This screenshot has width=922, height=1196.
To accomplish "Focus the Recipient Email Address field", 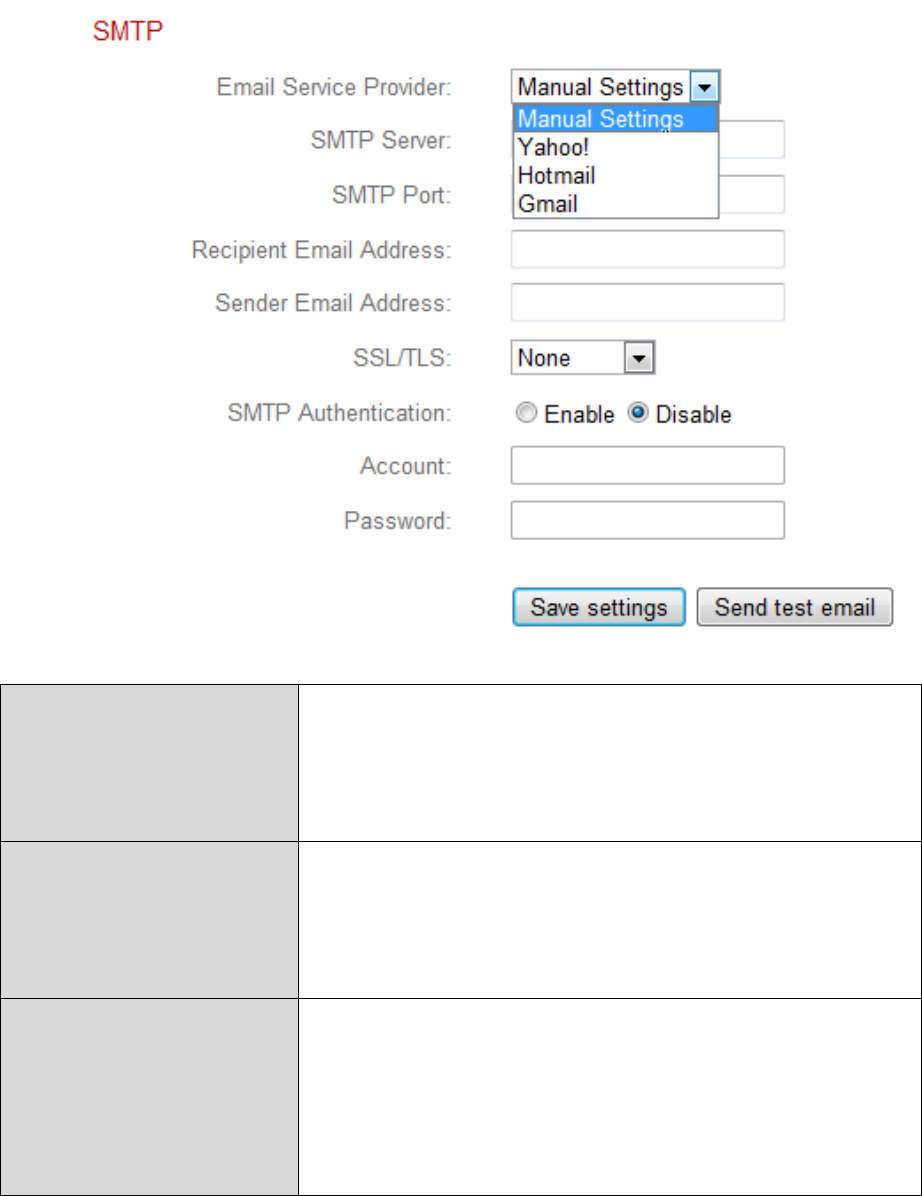I will point(647,250).
